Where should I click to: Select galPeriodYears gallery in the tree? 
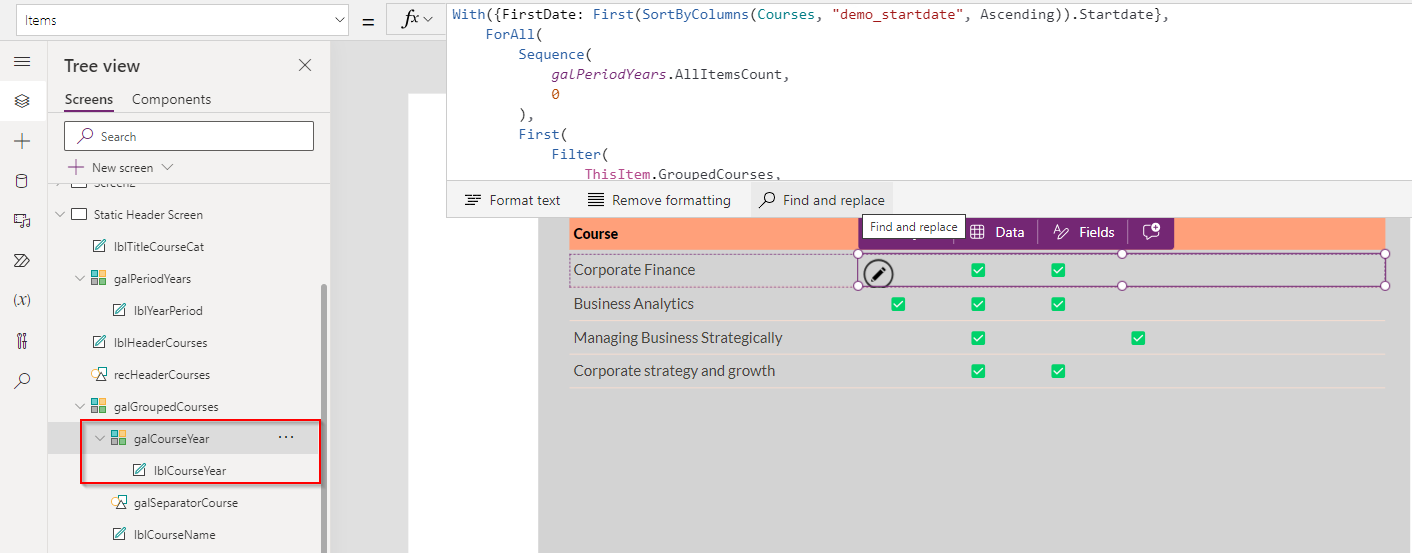tap(152, 278)
